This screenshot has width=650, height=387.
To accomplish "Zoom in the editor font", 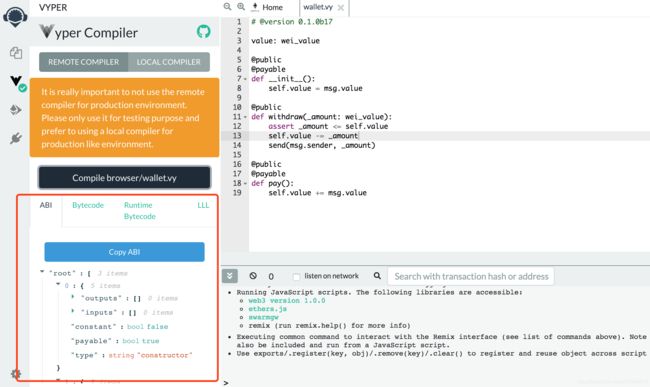I will pyautogui.click(x=241, y=7).
